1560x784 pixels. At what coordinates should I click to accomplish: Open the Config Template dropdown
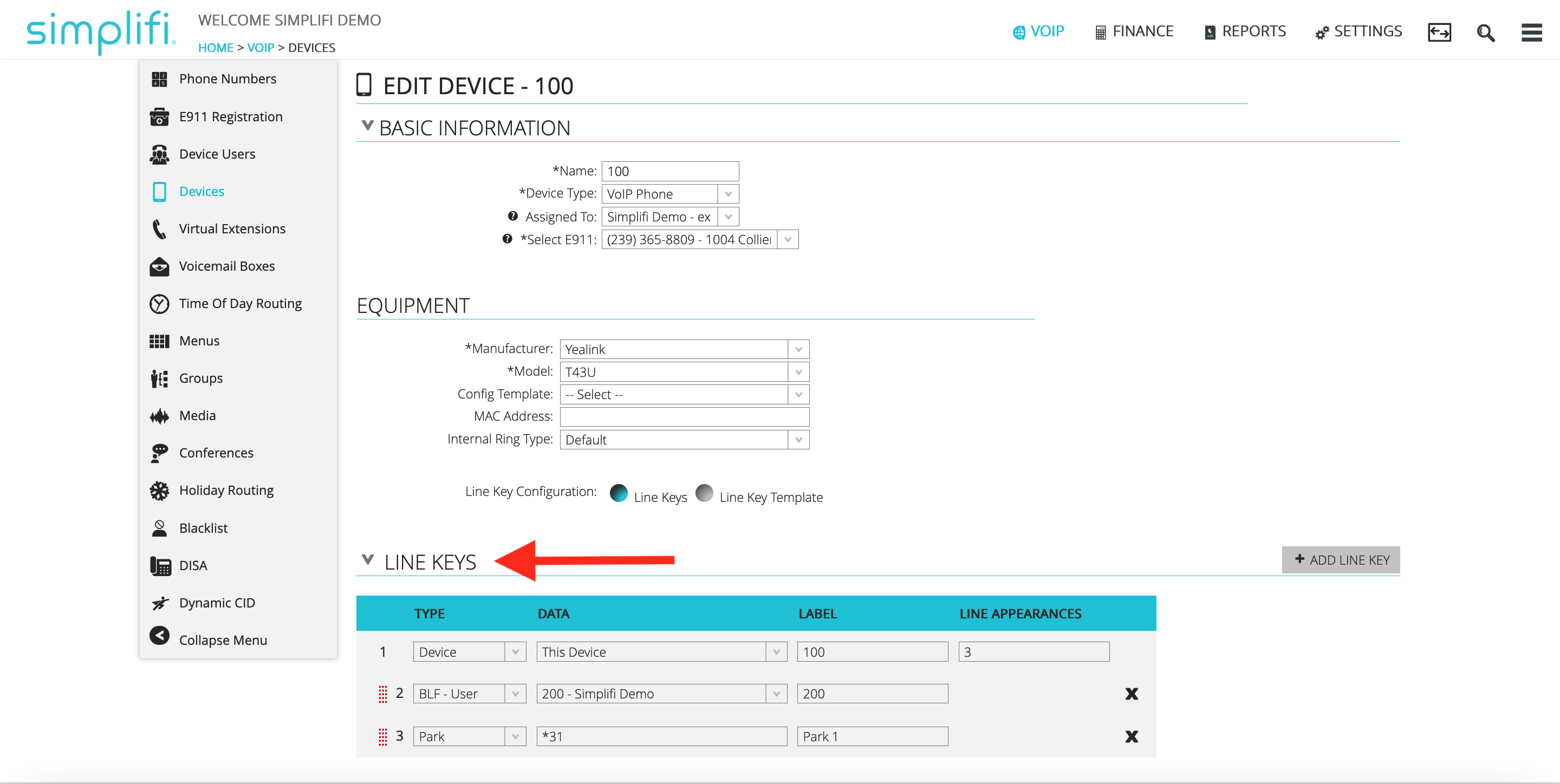point(799,394)
